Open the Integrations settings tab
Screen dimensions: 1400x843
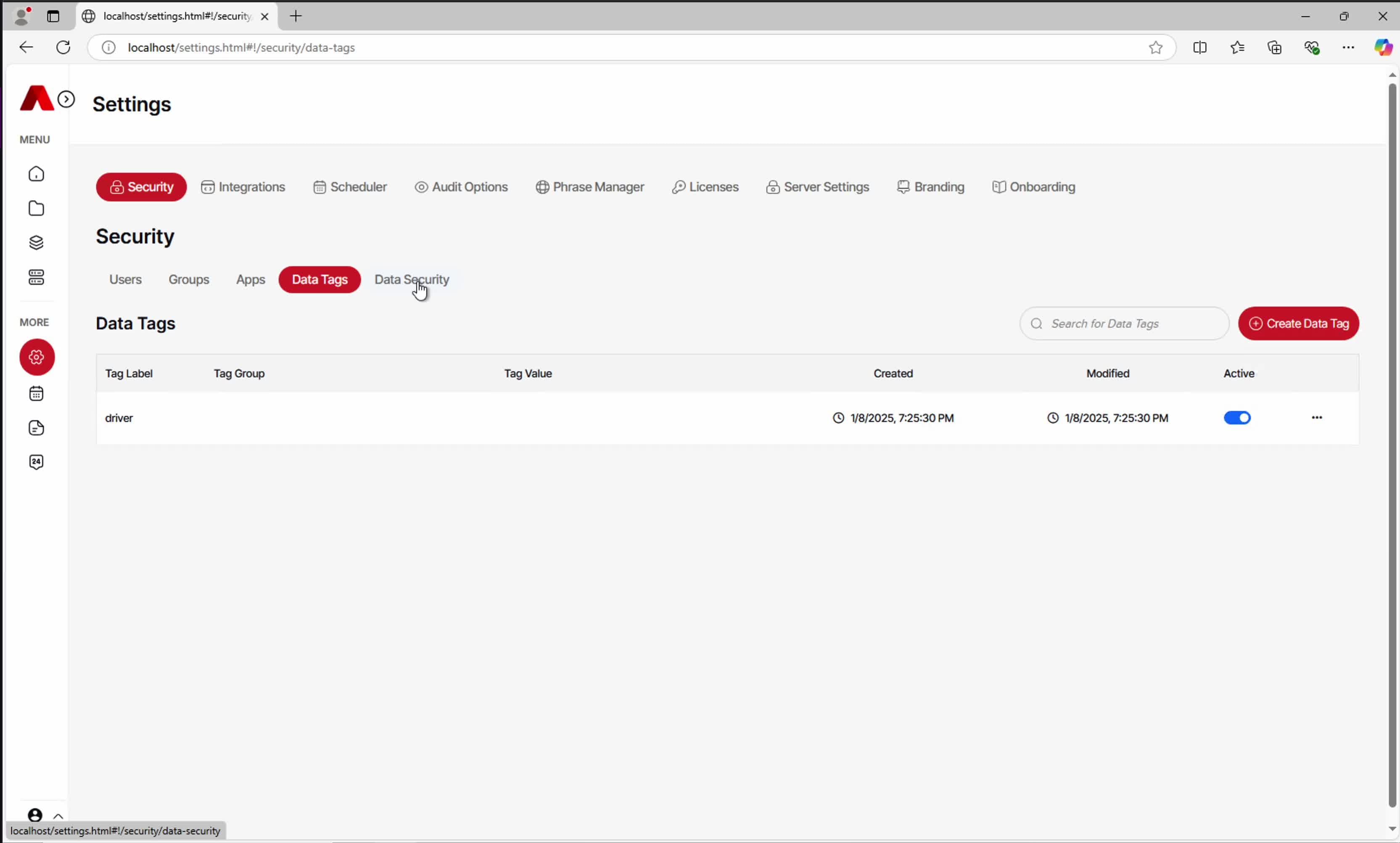click(243, 187)
